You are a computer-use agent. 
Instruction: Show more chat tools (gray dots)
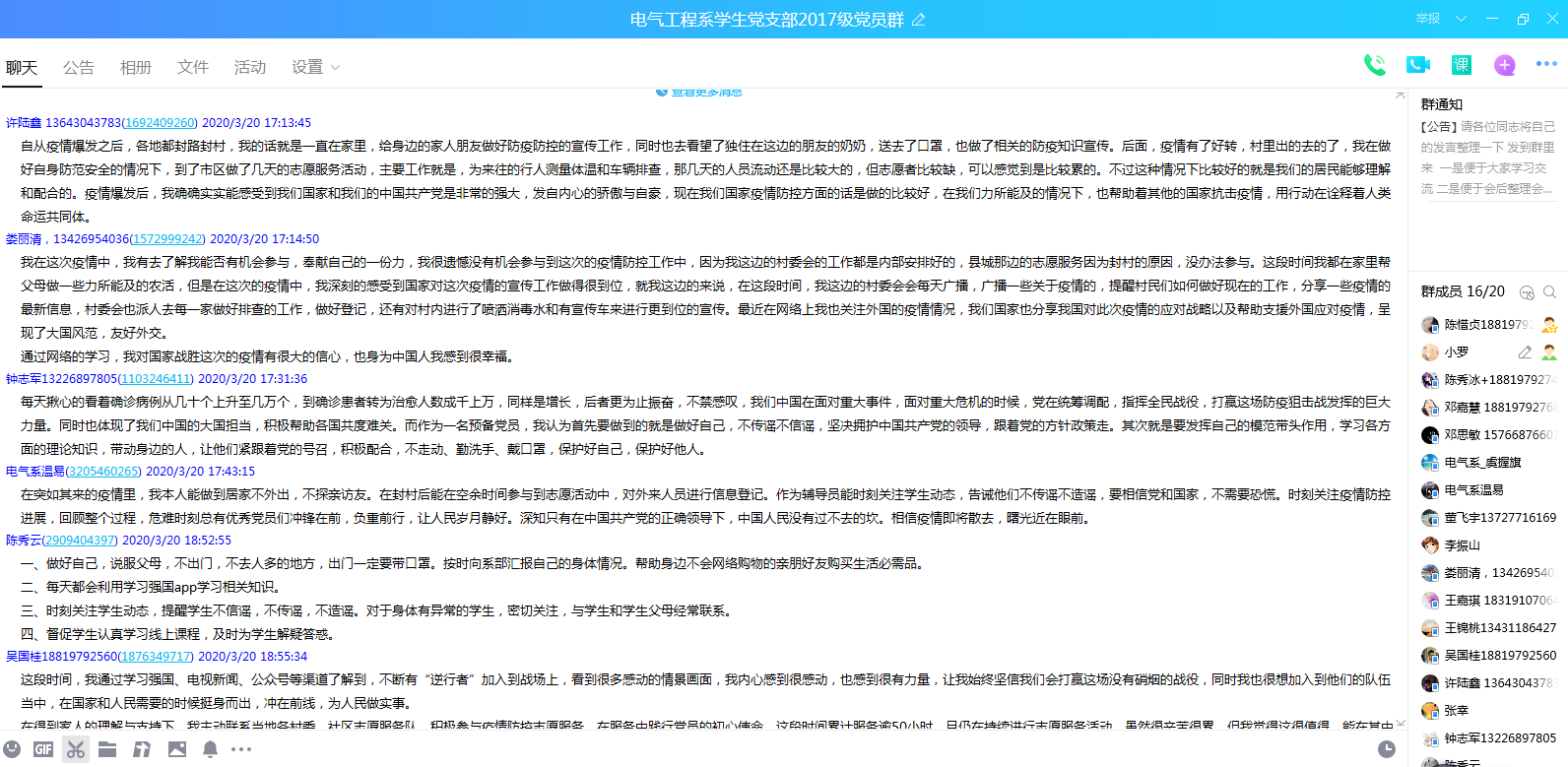(x=241, y=749)
